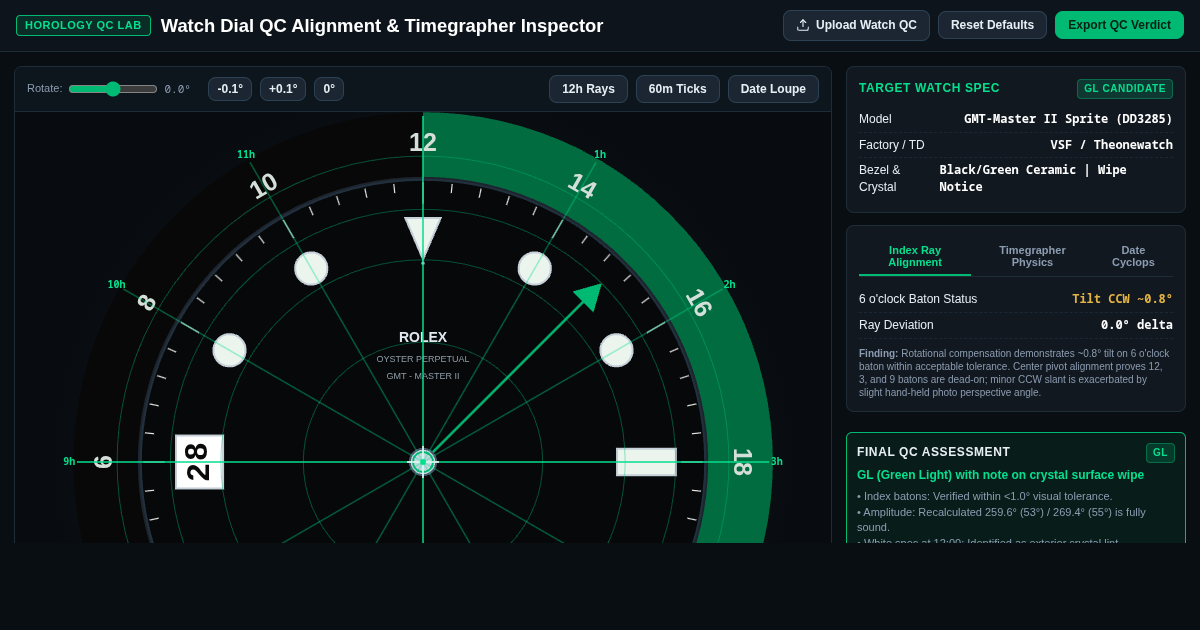Click the '0.0° delta' ray deviation value

coord(1137,325)
